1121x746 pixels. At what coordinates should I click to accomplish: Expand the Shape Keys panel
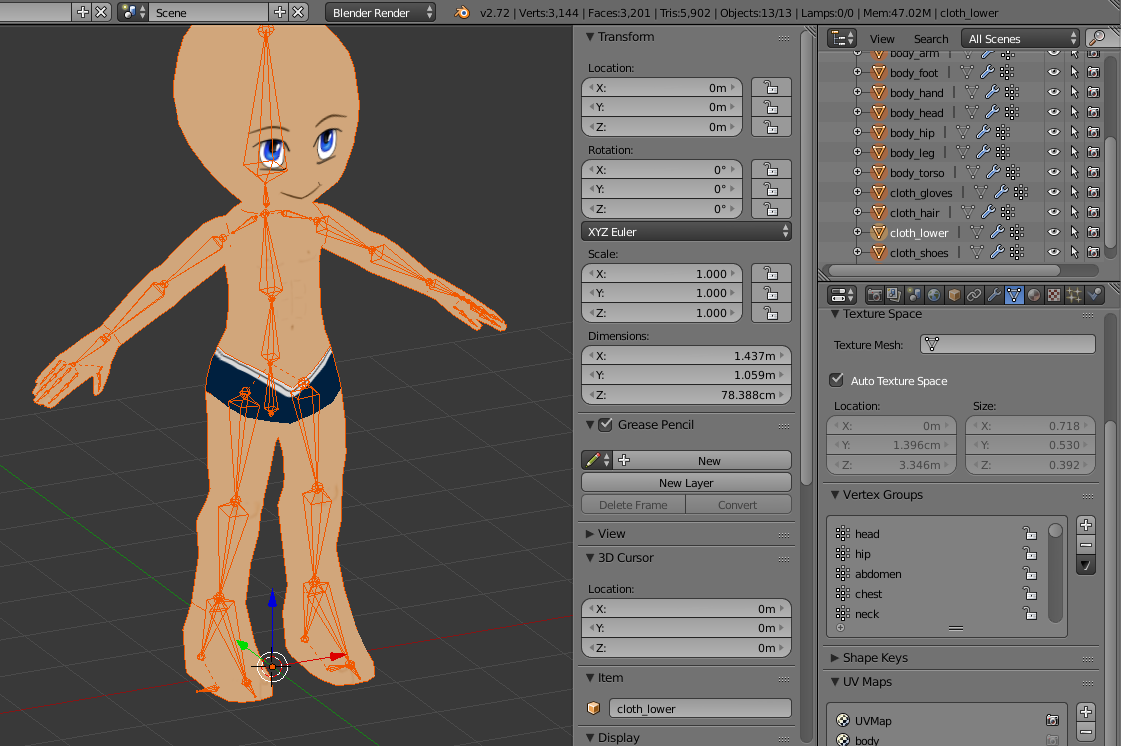(x=834, y=657)
